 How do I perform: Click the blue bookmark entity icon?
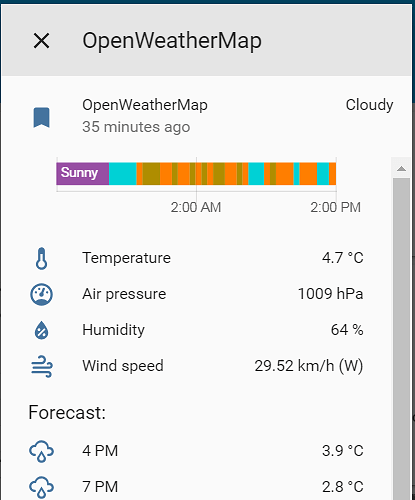coord(42,117)
